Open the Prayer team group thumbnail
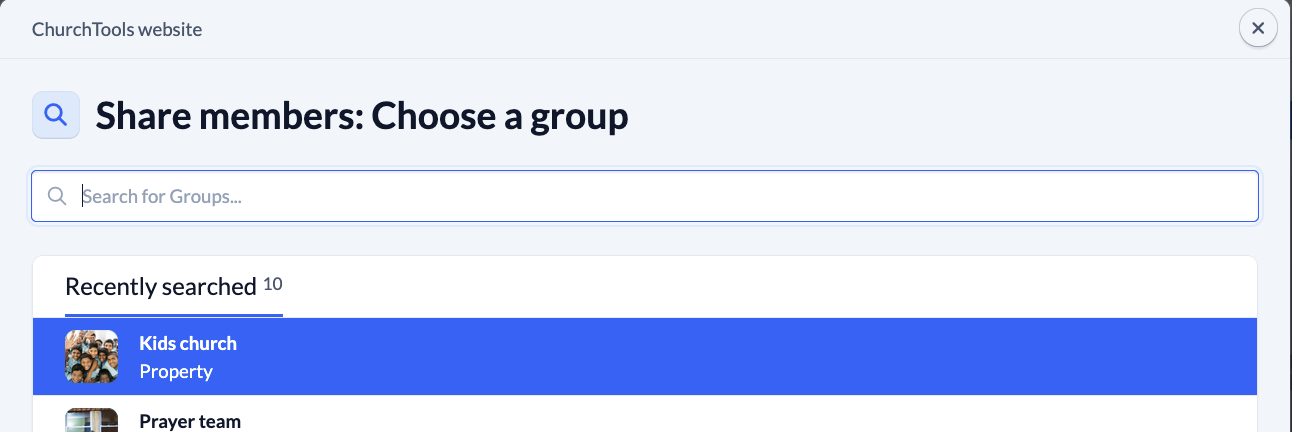This screenshot has width=1292, height=432. [x=92, y=421]
